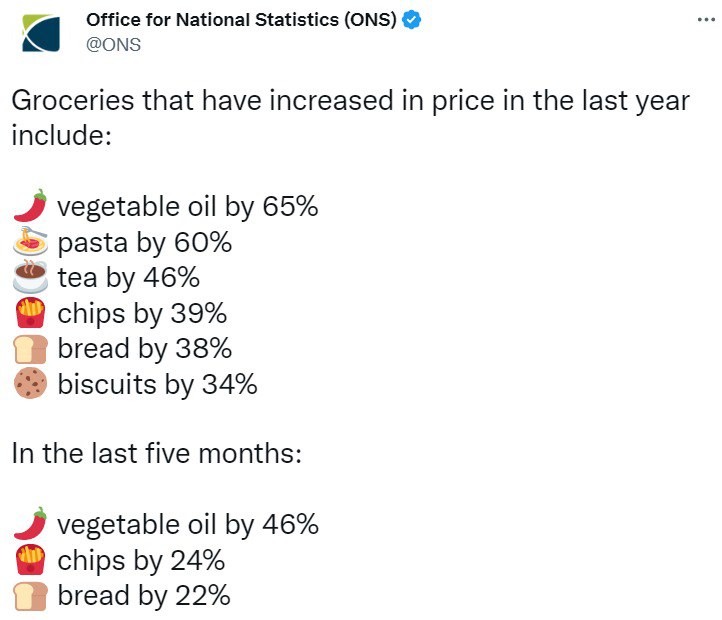
Task: Click the chili emoji beside vegetable oil 65%
Action: (x=30, y=206)
